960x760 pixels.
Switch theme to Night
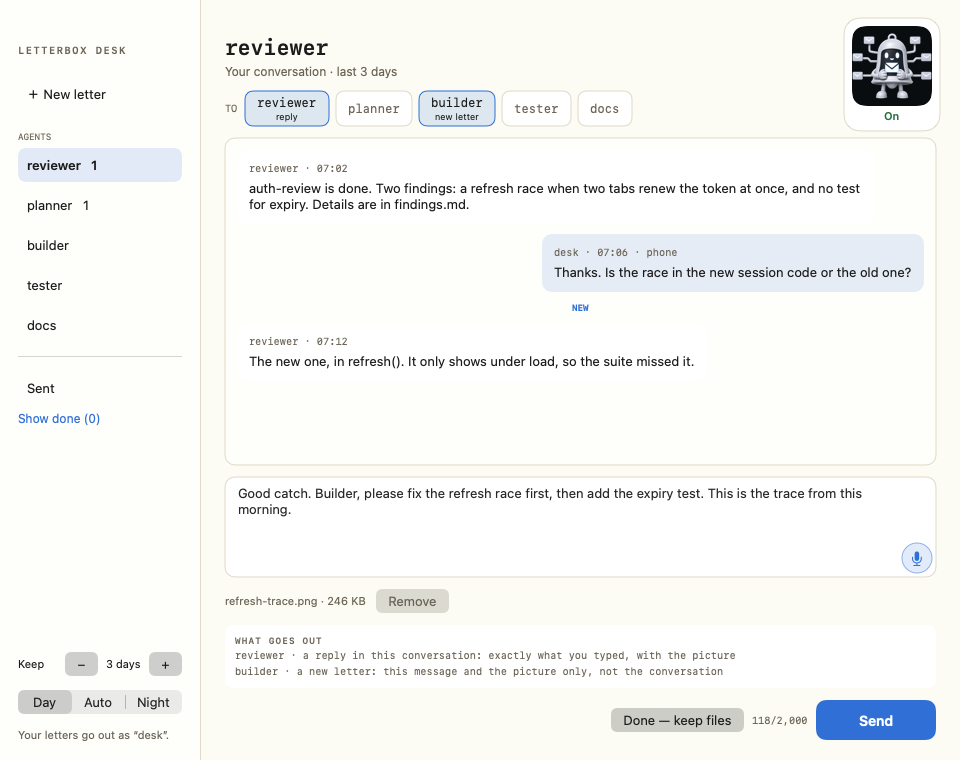click(x=153, y=702)
